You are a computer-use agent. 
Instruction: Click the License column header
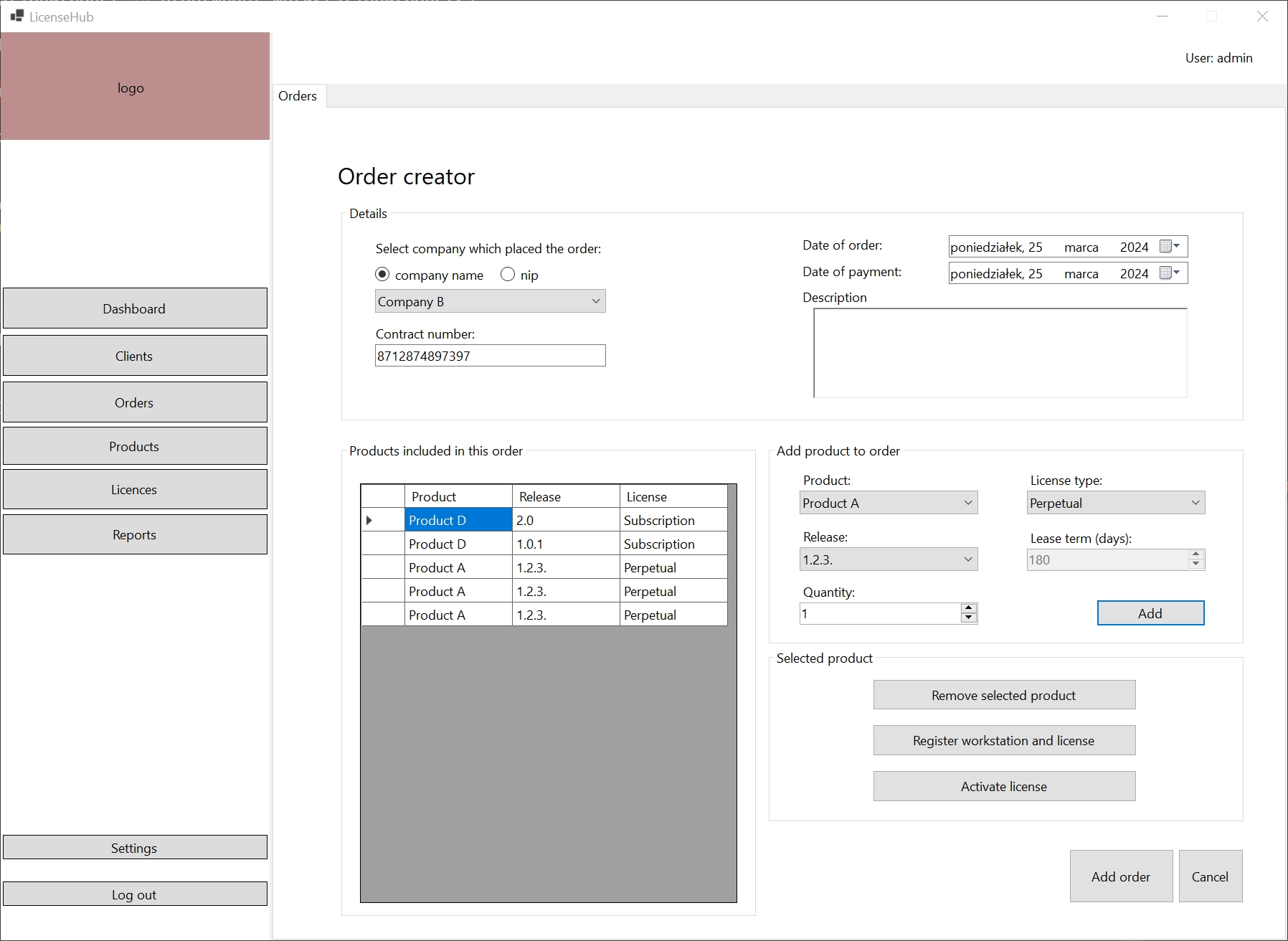pyautogui.click(x=673, y=496)
